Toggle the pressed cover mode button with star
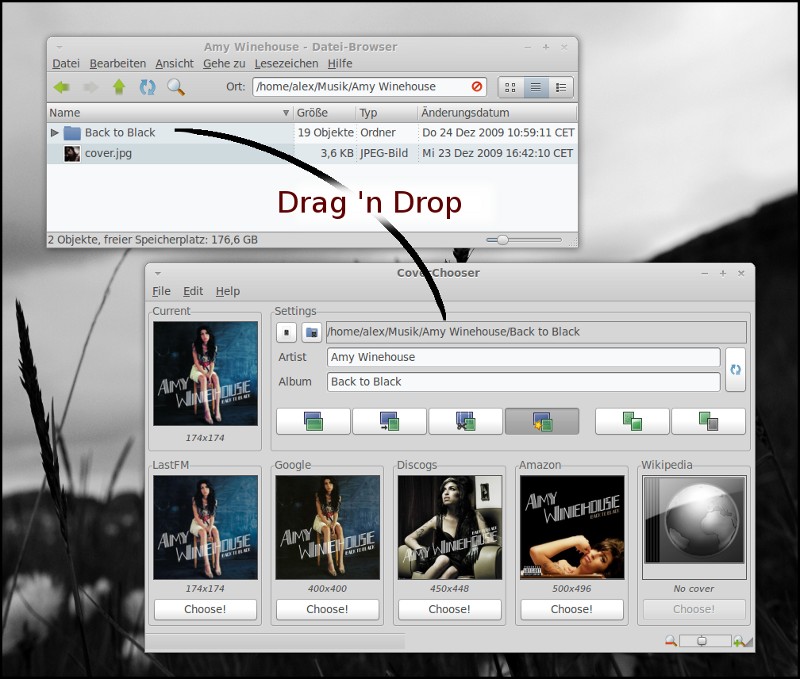 542,421
